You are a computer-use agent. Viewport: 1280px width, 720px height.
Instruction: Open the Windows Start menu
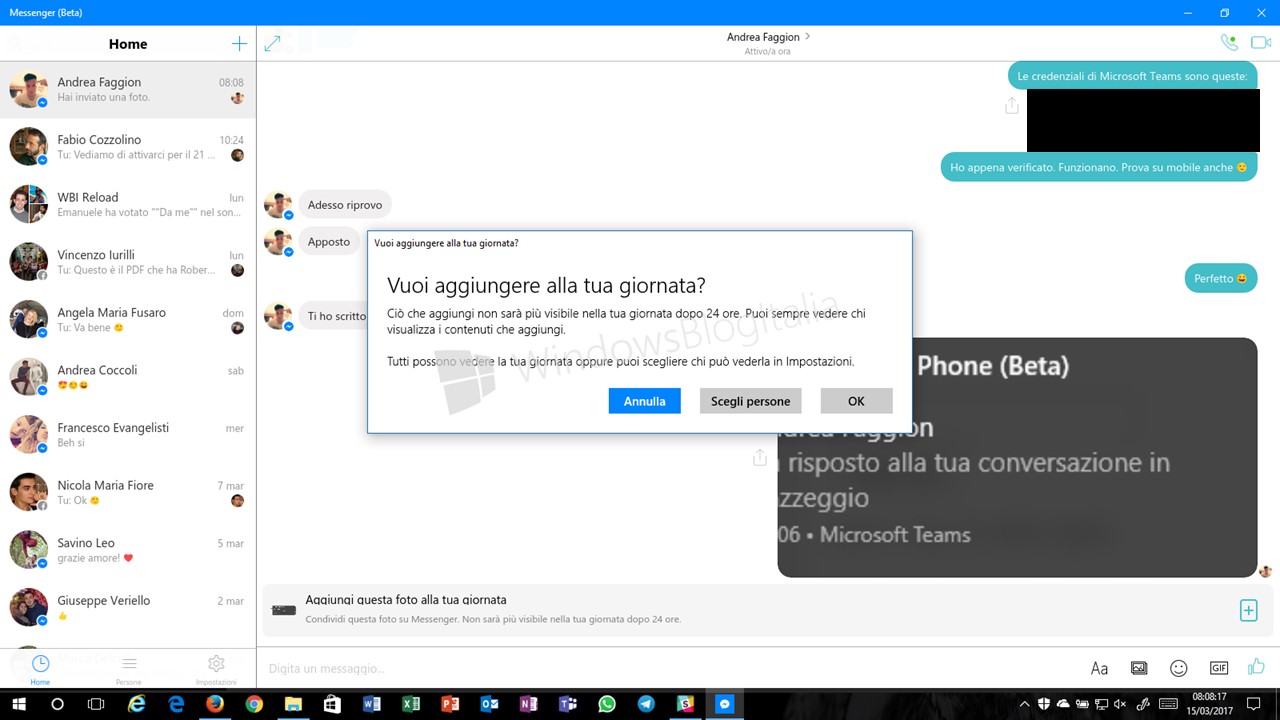(x=18, y=704)
